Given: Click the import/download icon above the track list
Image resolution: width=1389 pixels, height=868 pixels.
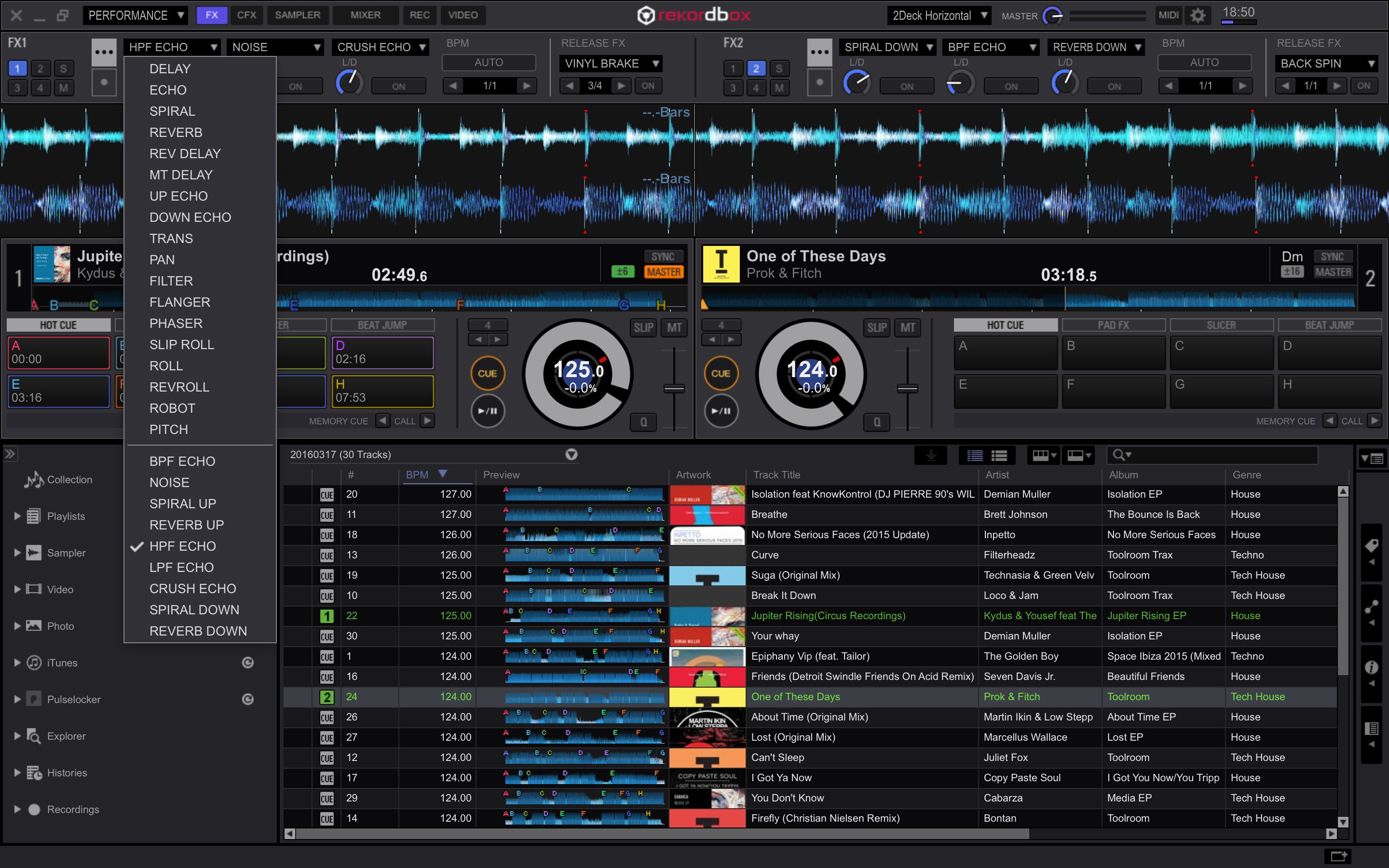Looking at the screenshot, I should click(931, 455).
